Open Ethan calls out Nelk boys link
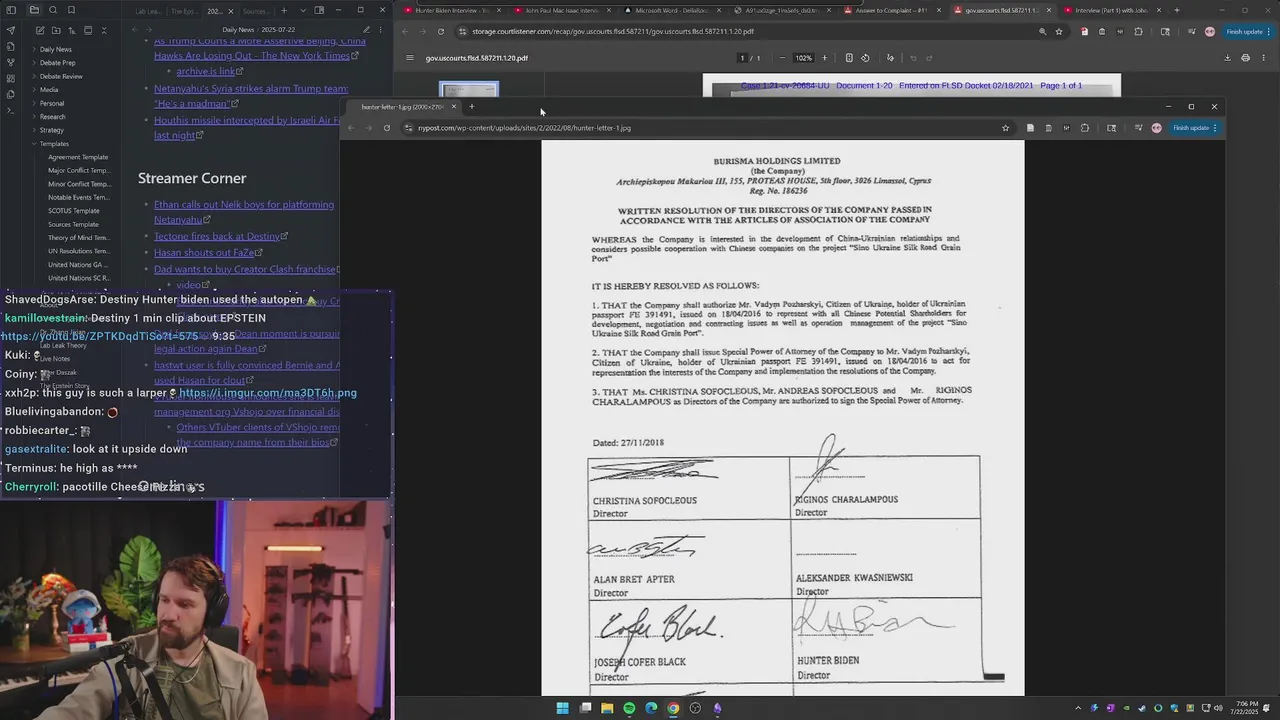1280x720 pixels. pyautogui.click(x=244, y=212)
